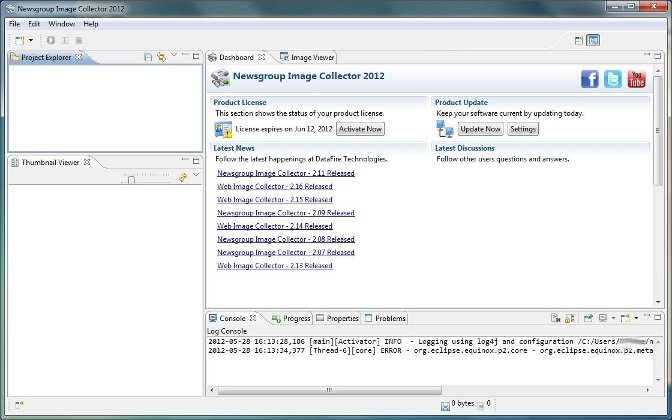The image size is (672, 420).
Task: Click the Pause toolbar icon
Action: (65, 40)
